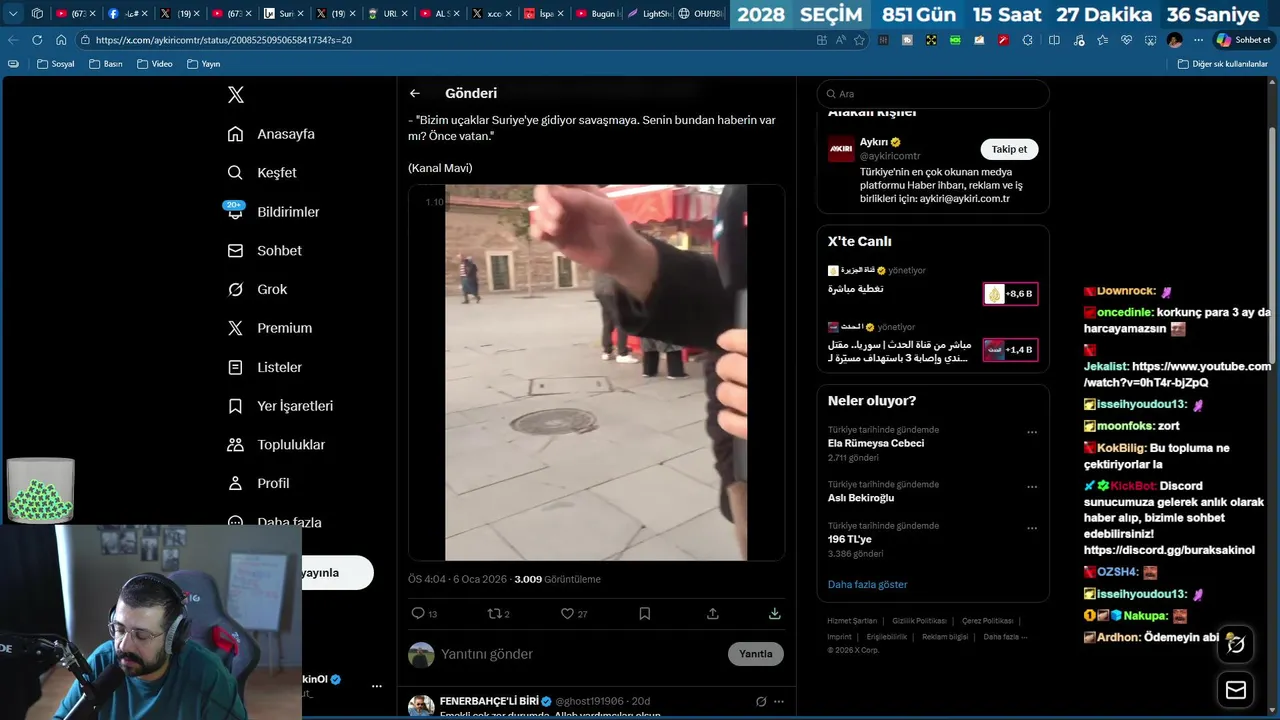Reload the page in browser toolbar
1280x720 pixels.
37,40
